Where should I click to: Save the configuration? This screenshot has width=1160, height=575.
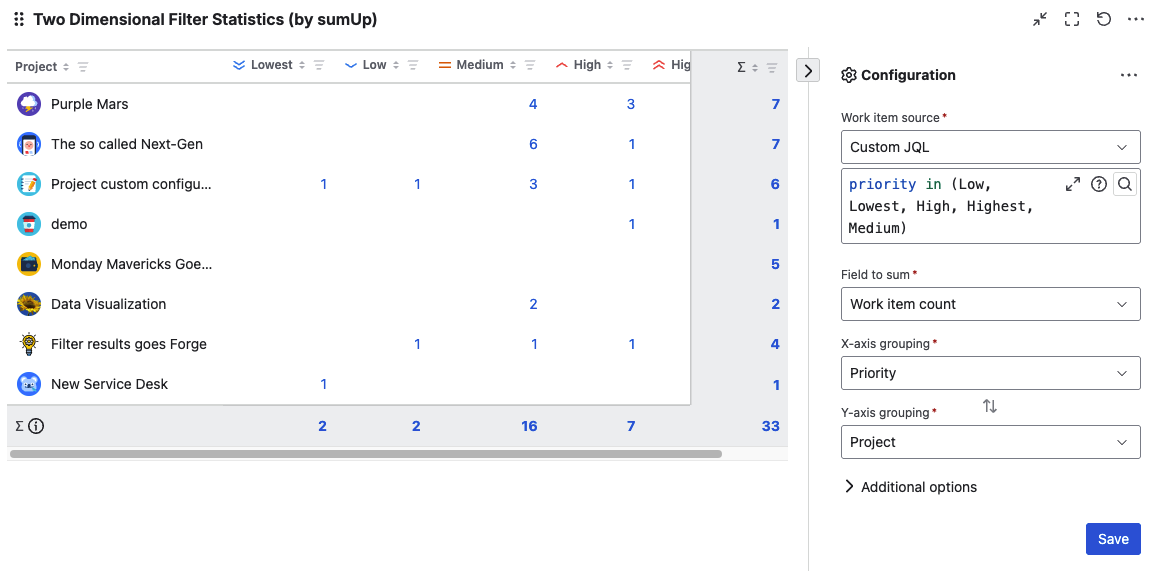click(1112, 539)
